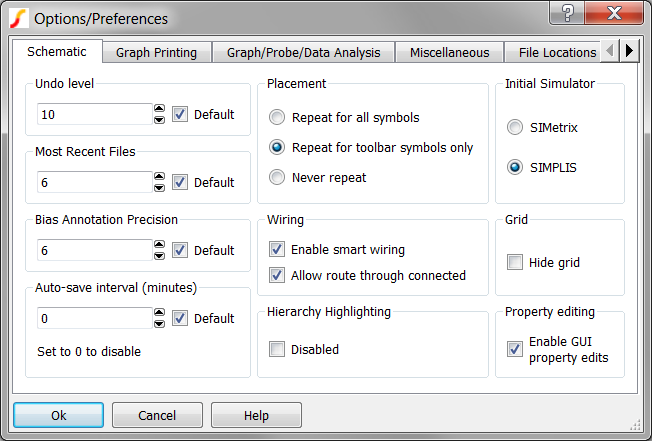Select Repeat for all symbols
The height and width of the screenshot is (441, 652).
277,118
